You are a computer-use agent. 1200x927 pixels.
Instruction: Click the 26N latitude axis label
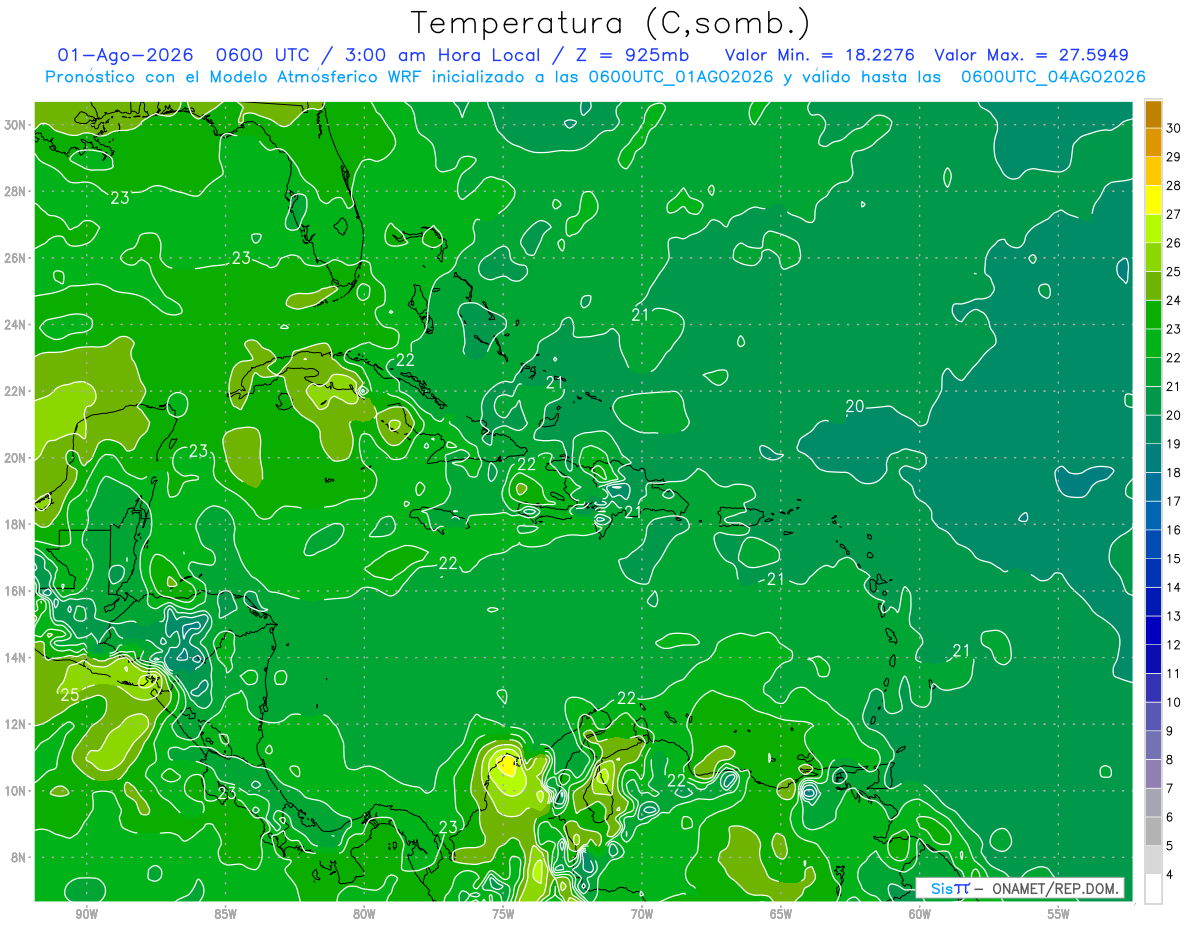click(17, 258)
